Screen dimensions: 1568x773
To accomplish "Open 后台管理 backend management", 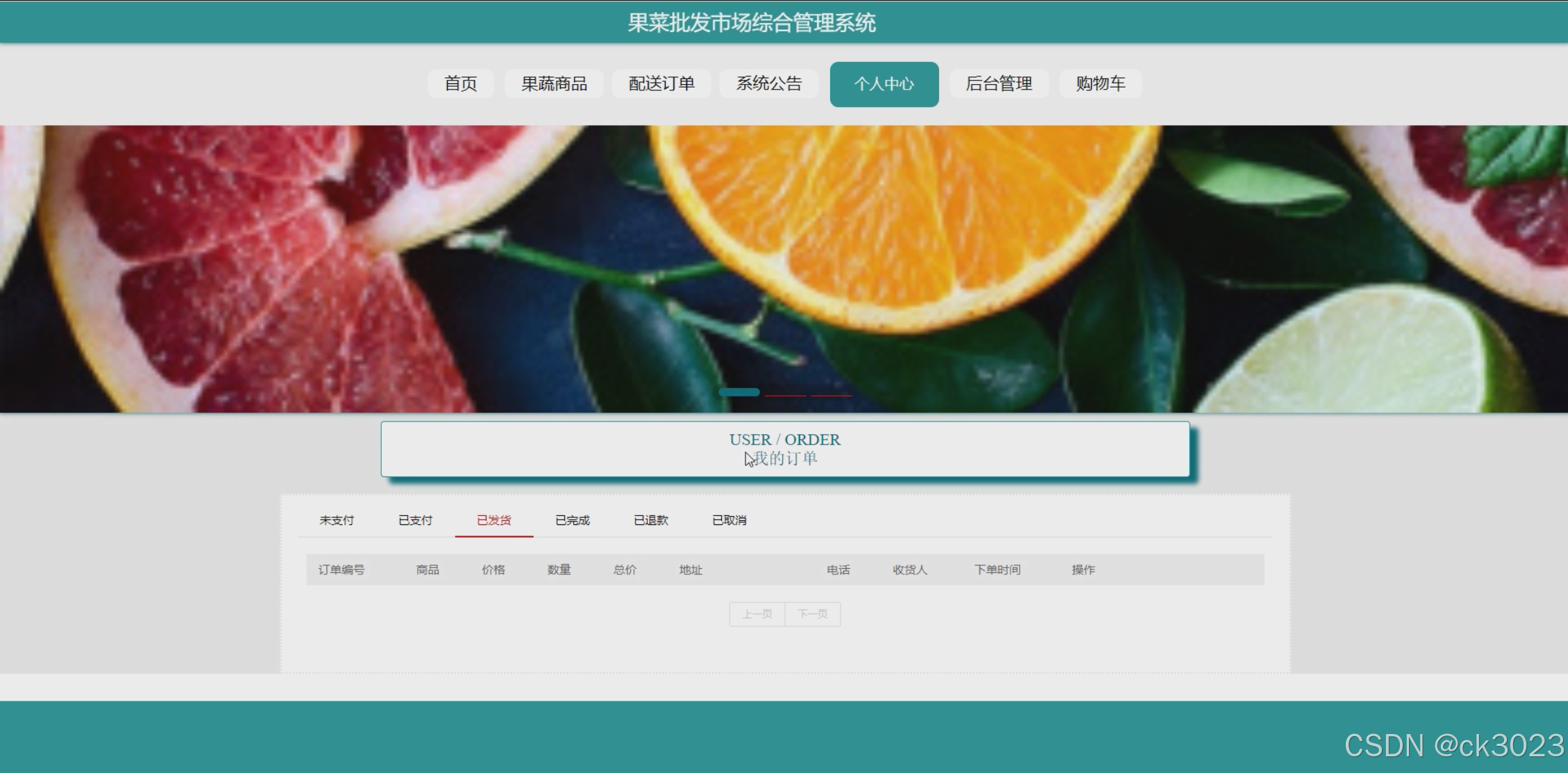I will point(998,84).
